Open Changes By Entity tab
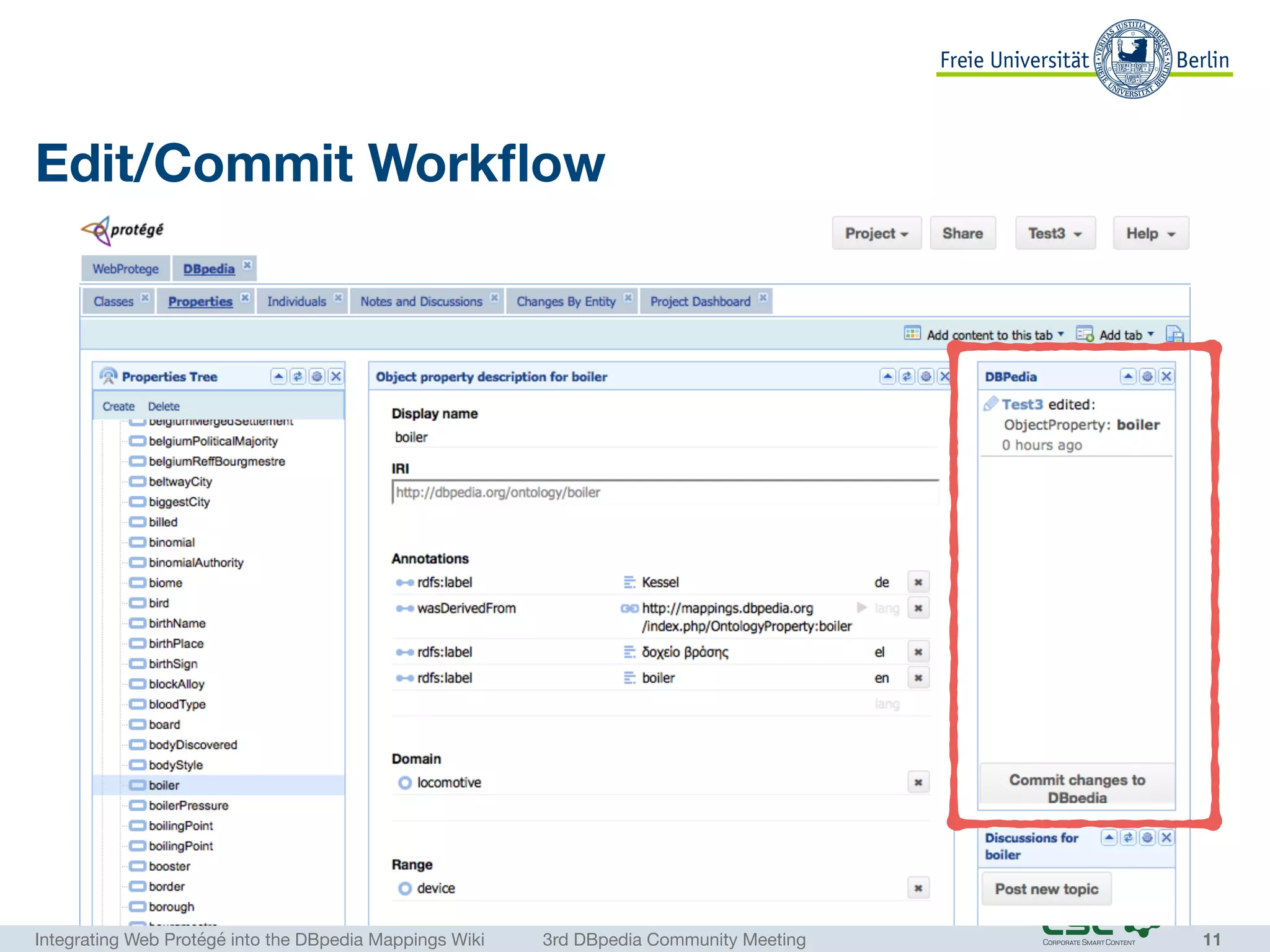The height and width of the screenshot is (952, 1270). coord(566,302)
